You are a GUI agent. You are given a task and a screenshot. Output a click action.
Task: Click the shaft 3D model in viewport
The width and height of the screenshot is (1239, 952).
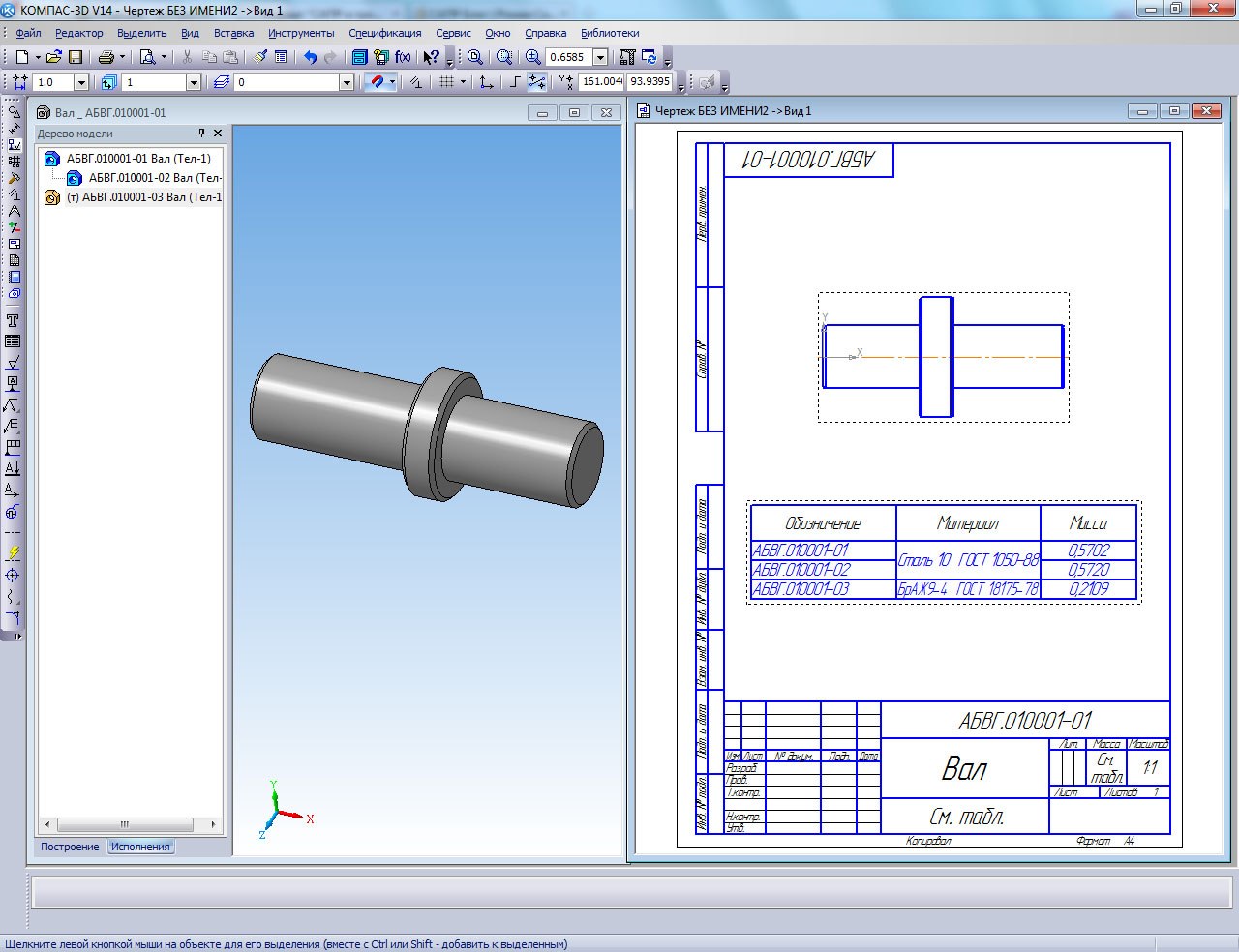coord(426,431)
